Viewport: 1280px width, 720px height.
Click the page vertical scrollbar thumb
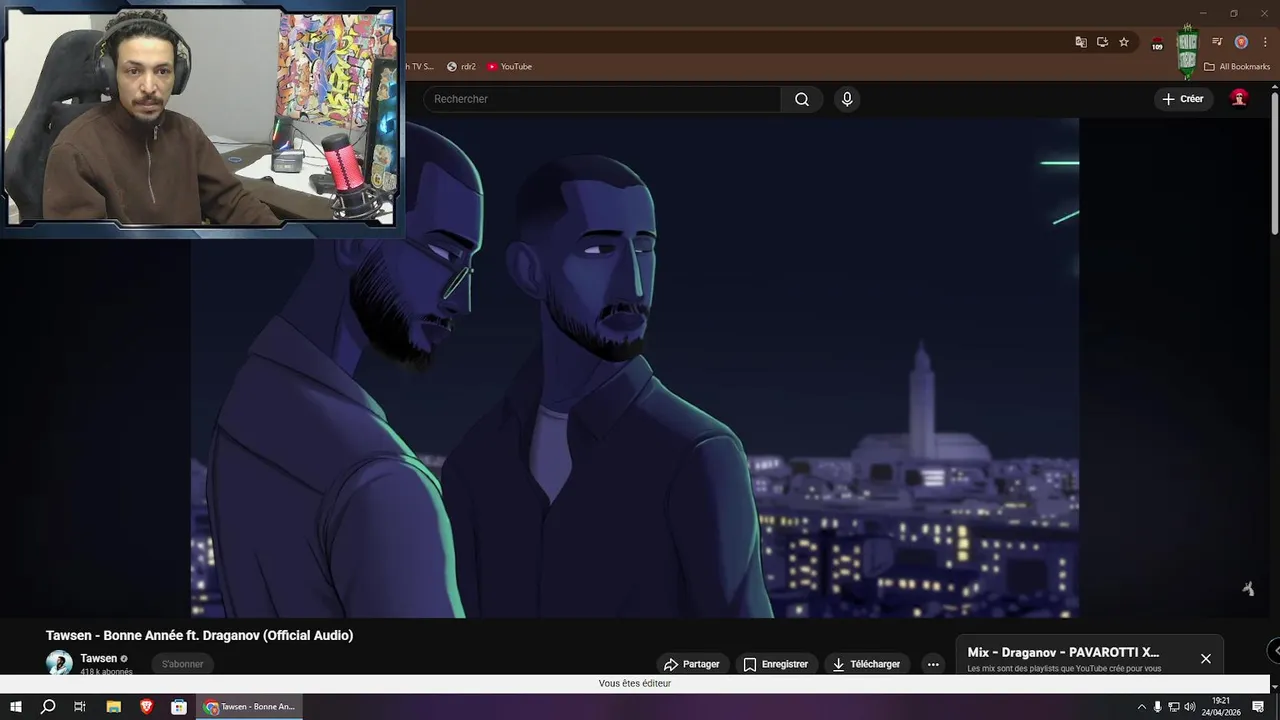pyautogui.click(x=1274, y=165)
